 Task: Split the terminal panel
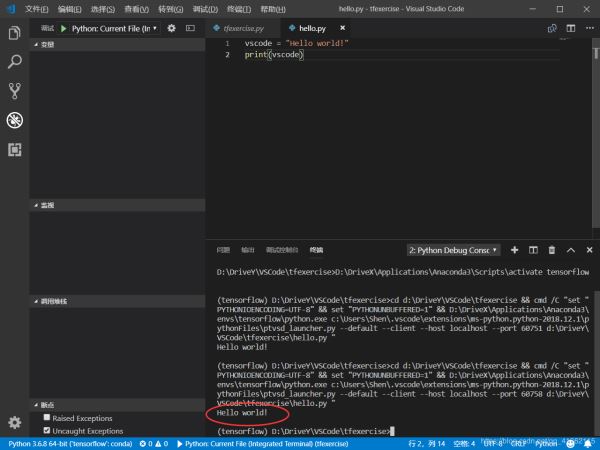(x=533, y=250)
